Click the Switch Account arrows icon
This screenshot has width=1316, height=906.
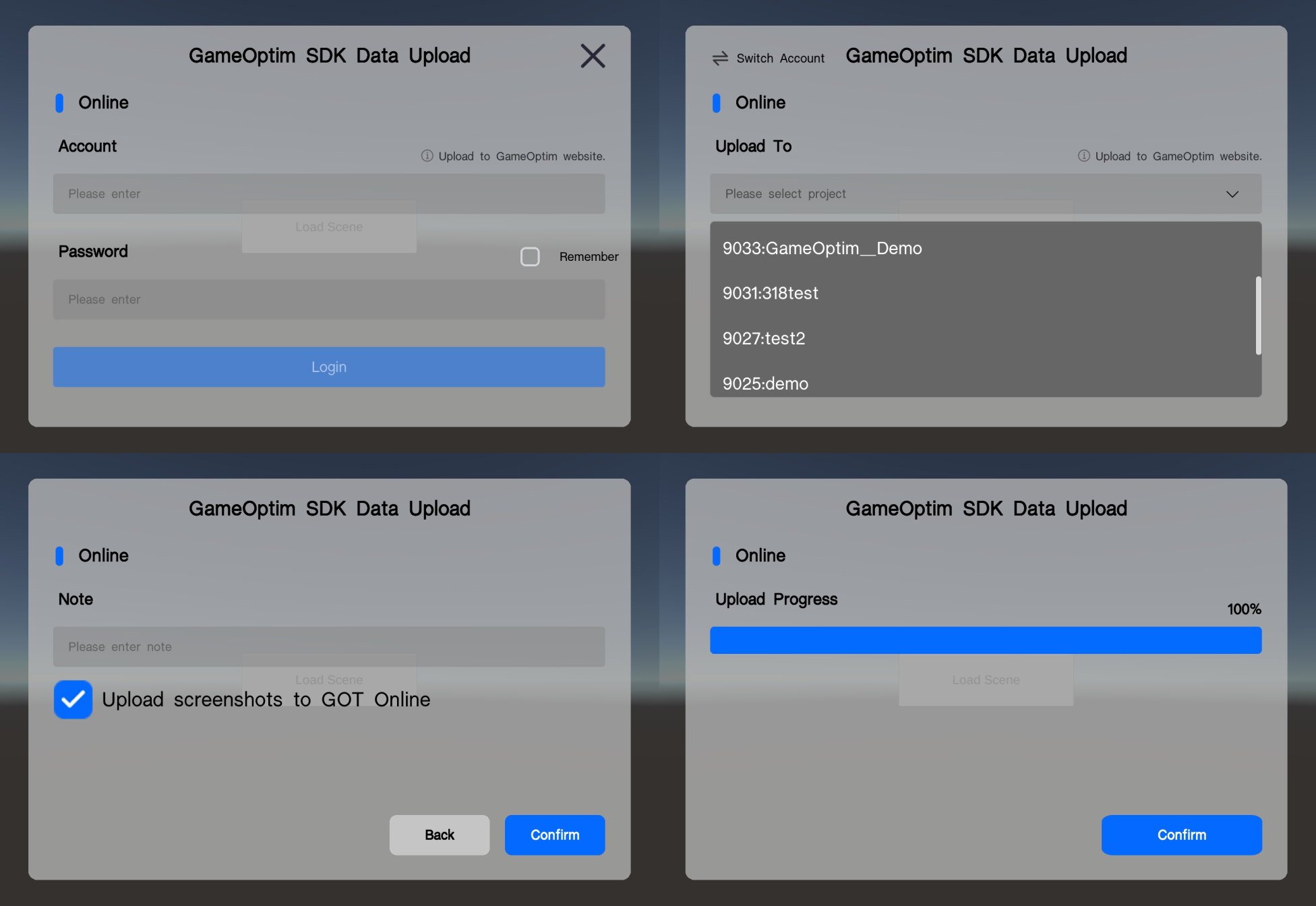click(x=720, y=59)
